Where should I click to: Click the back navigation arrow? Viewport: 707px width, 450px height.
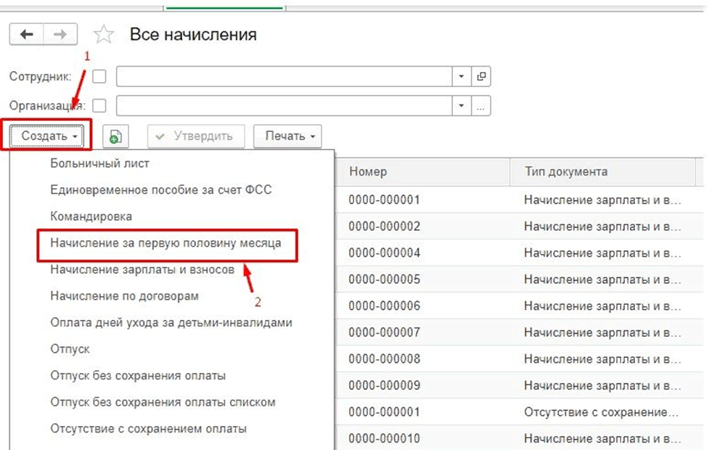tap(27, 34)
